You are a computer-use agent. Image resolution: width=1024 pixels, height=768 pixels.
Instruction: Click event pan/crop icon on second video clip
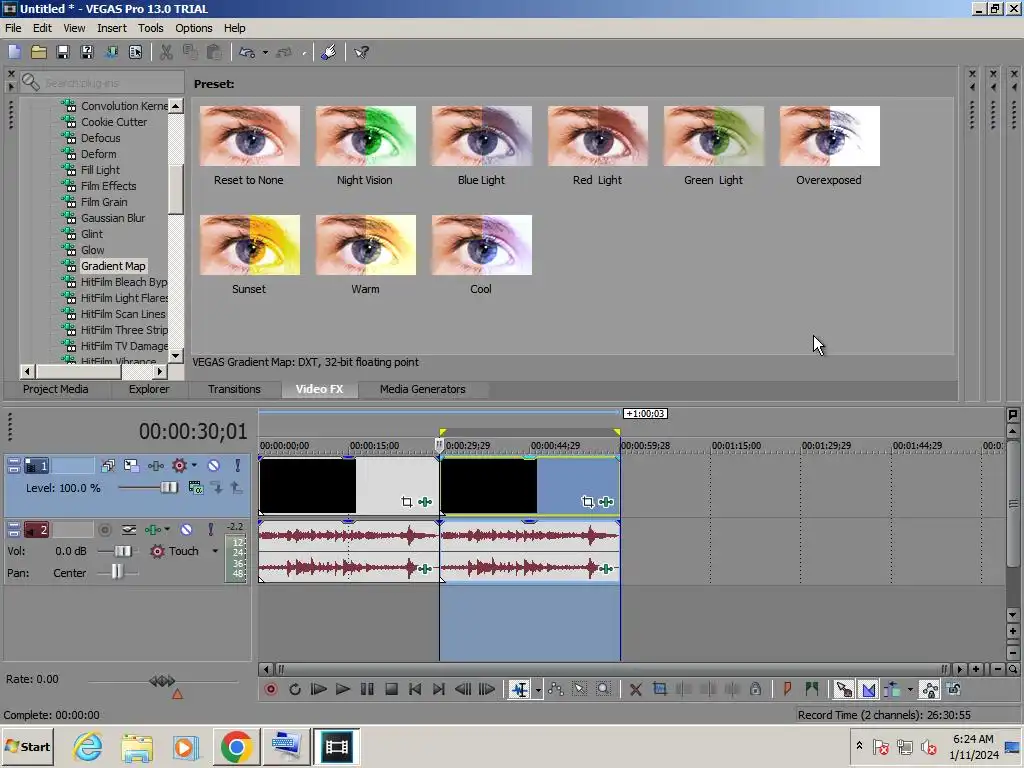(587, 502)
